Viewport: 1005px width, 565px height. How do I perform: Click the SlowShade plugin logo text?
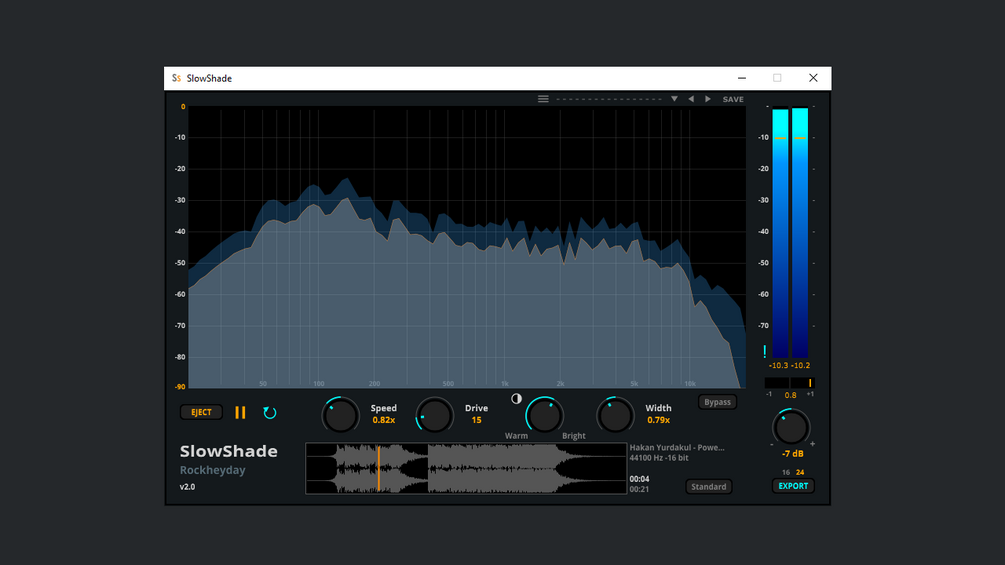[229, 451]
